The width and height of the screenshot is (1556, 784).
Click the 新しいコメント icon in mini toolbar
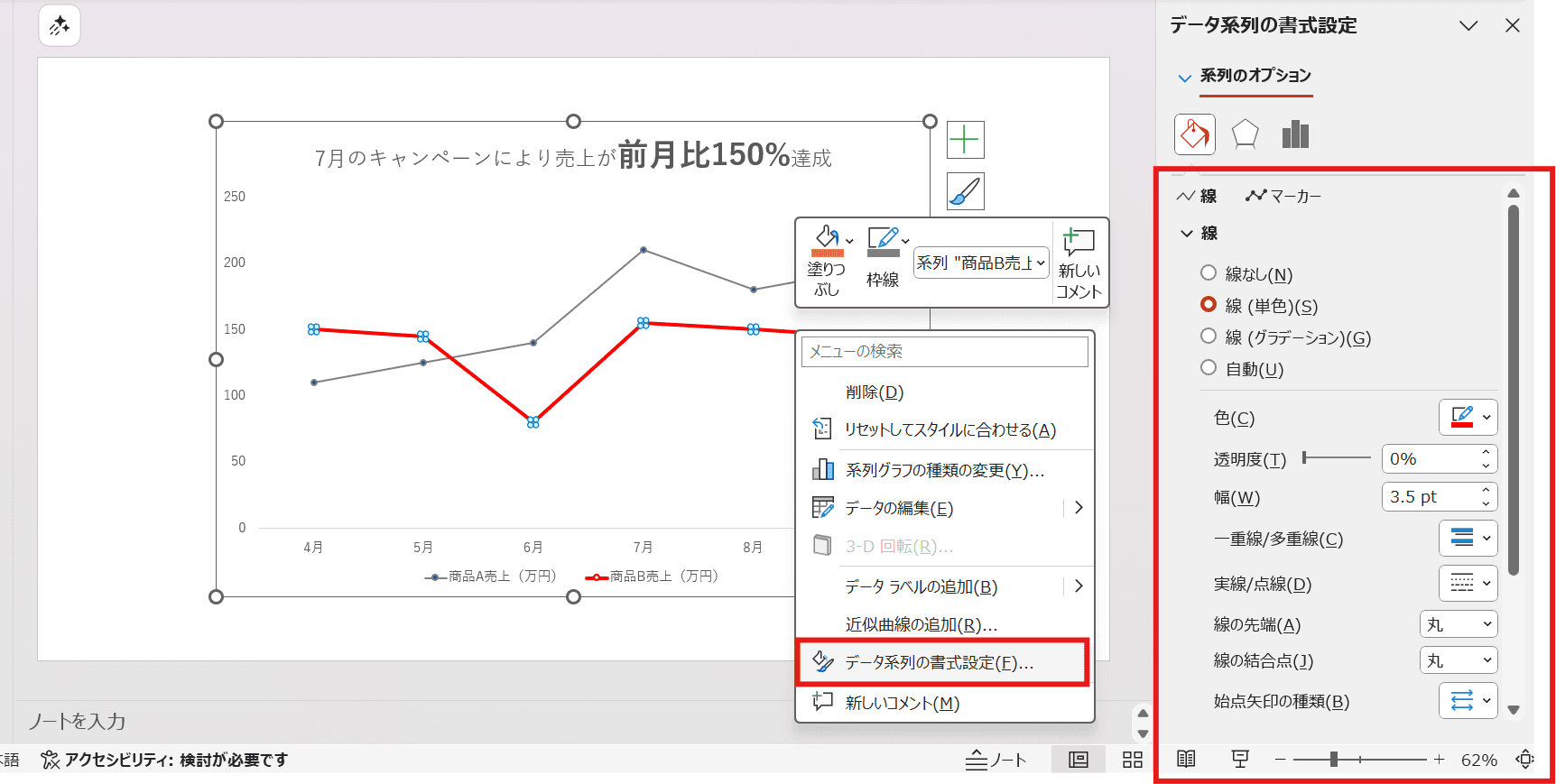click(x=1079, y=263)
